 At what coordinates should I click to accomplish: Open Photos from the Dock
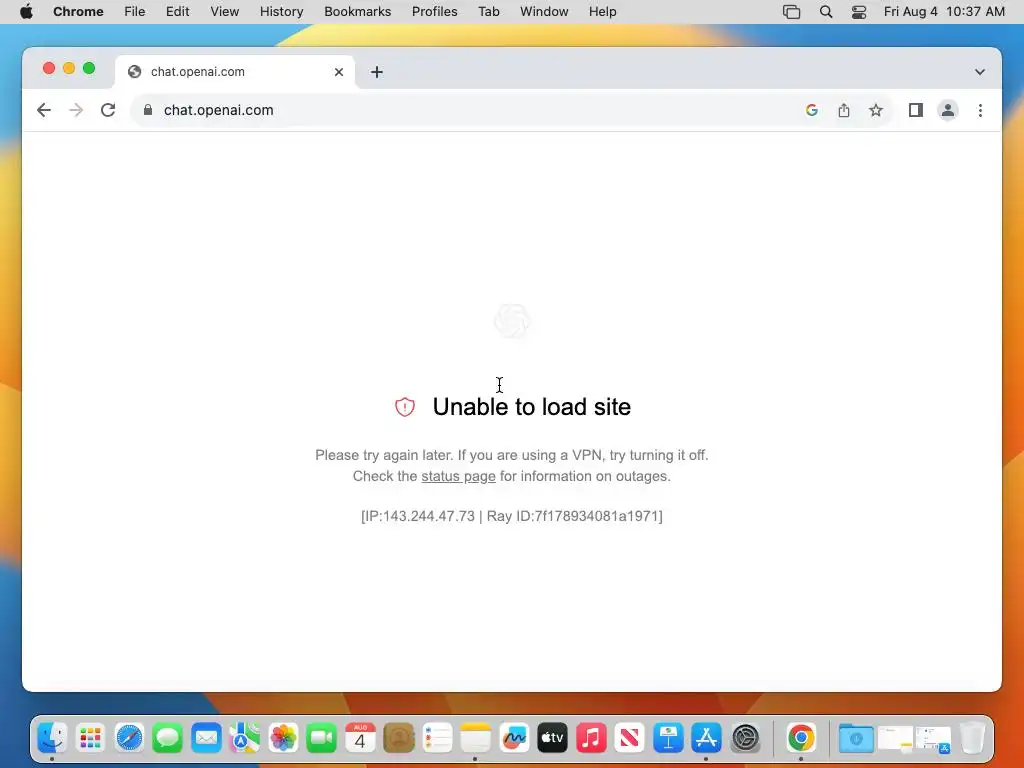tap(283, 738)
